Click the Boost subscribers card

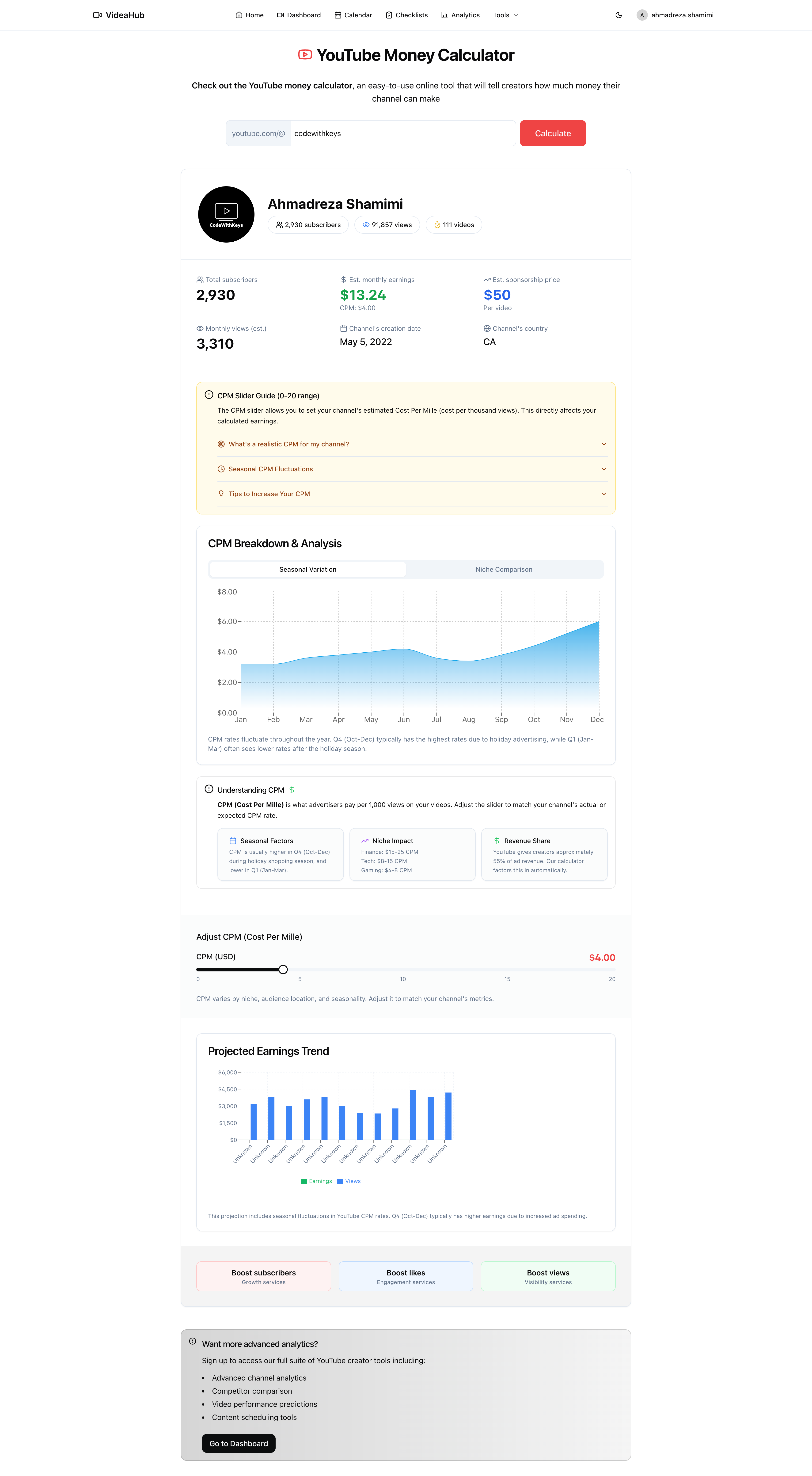264,1276
